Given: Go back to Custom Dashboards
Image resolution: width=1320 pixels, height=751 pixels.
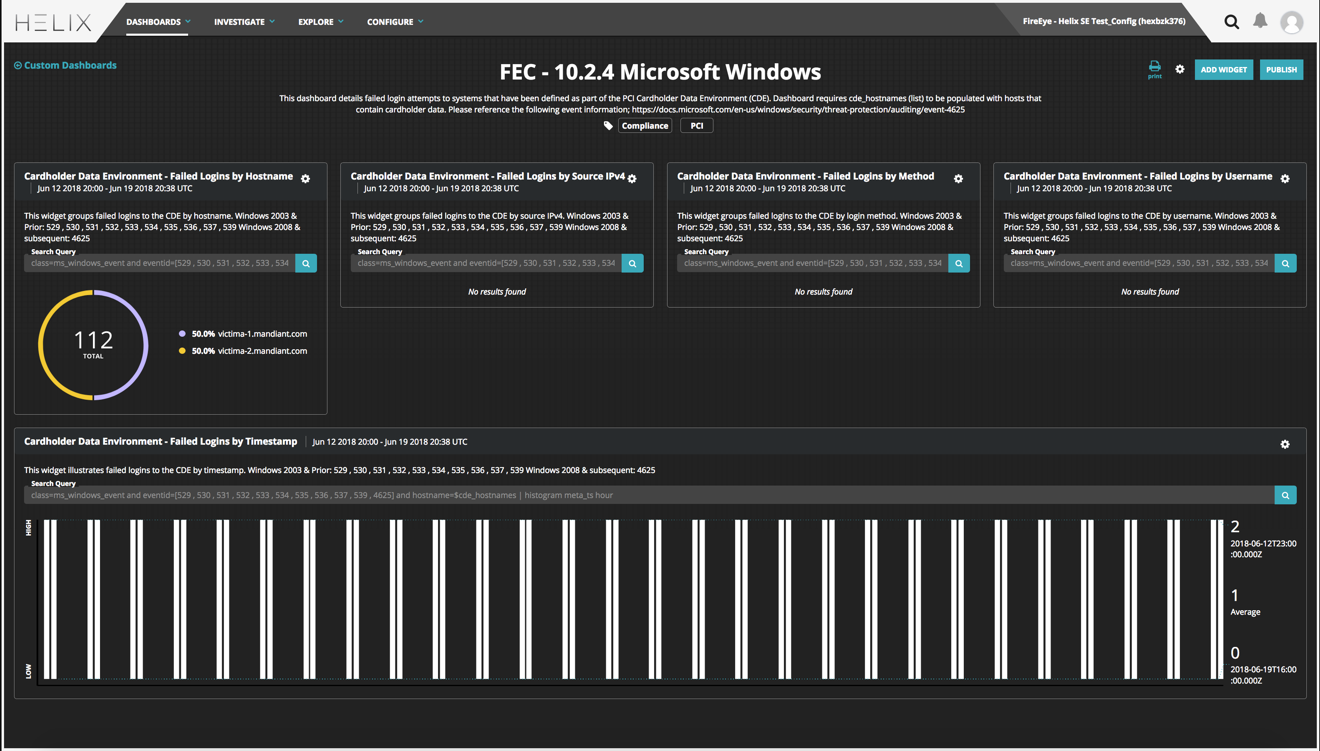Looking at the screenshot, I should tap(65, 65).
